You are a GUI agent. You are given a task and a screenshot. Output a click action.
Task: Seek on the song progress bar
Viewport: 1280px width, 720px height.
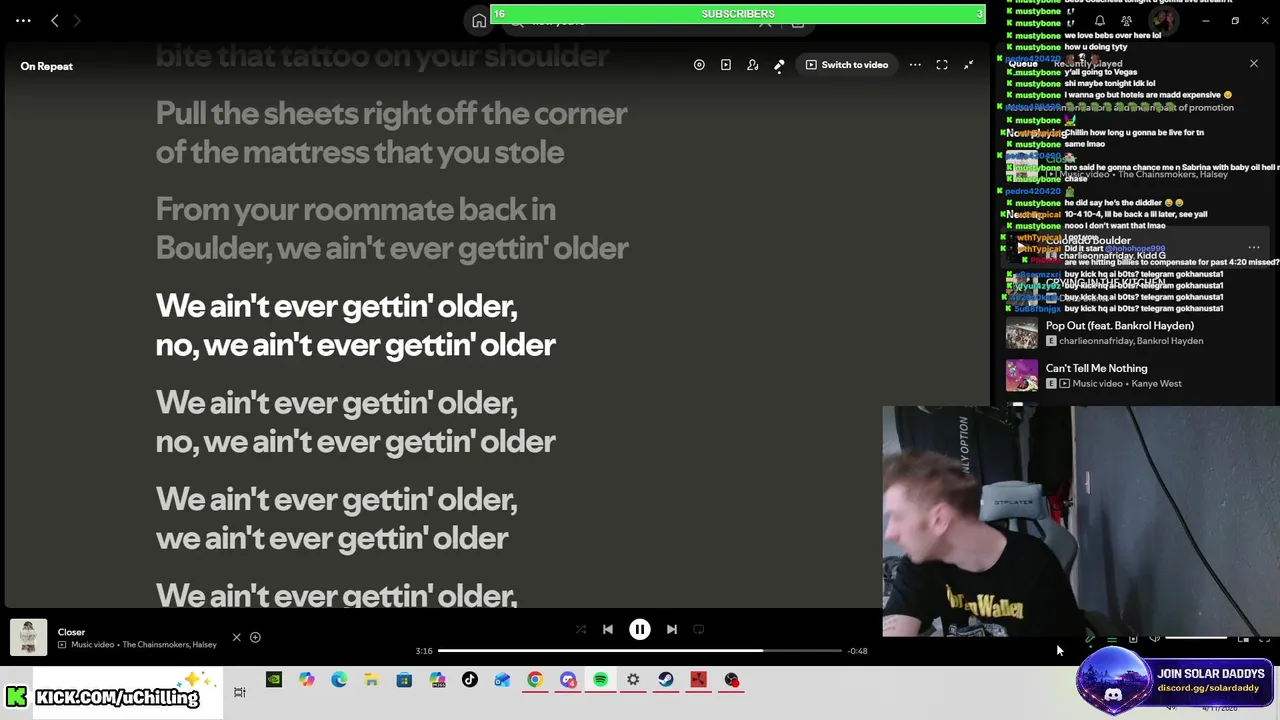(x=640, y=651)
